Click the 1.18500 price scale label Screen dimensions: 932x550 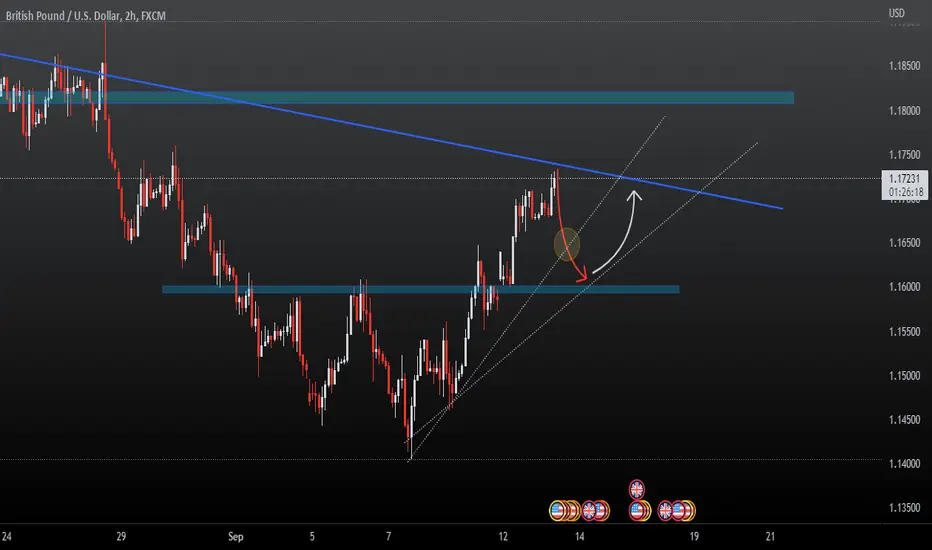[x=905, y=66]
